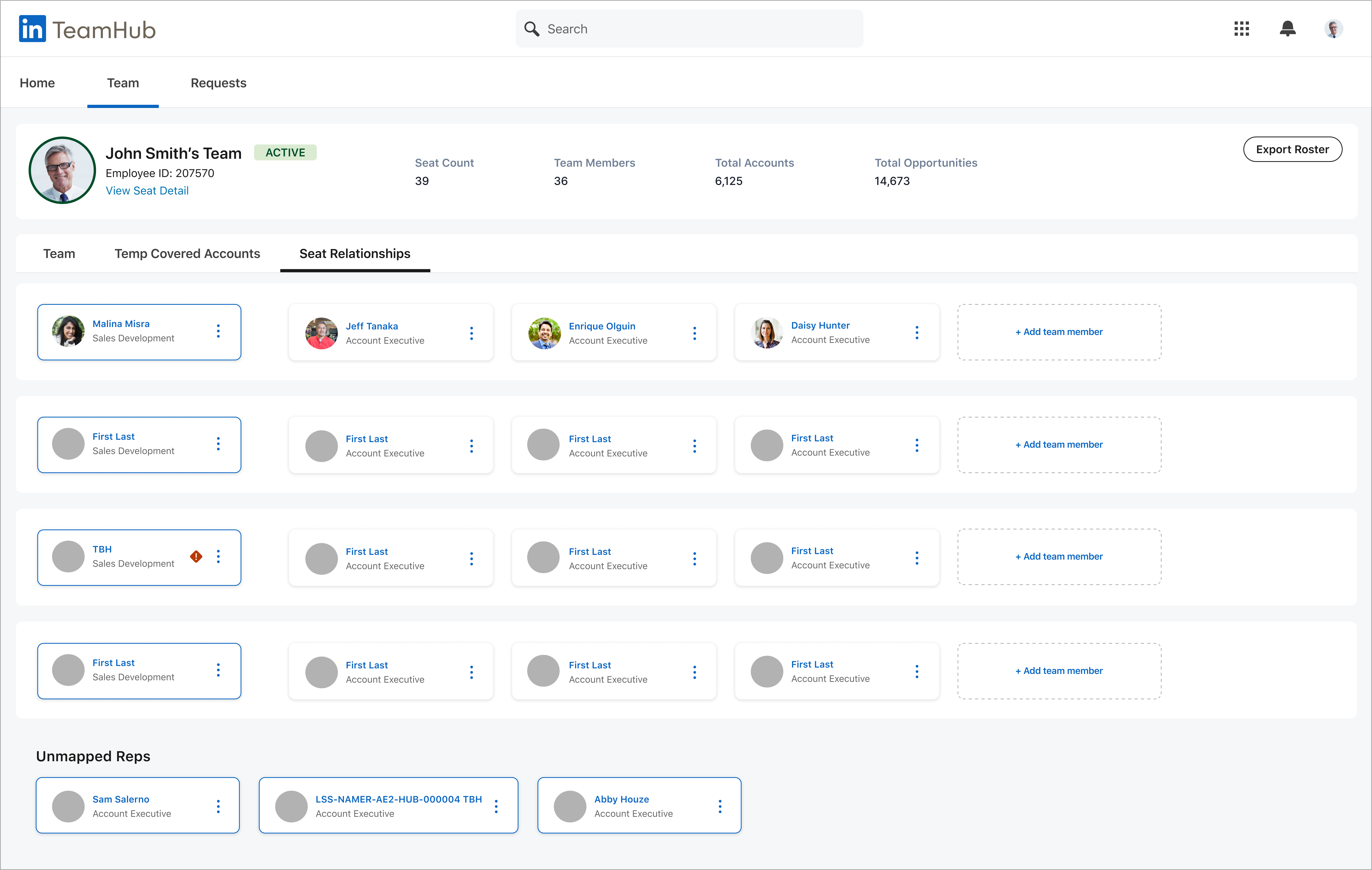Focus the Search input field
This screenshot has width=1372, height=870.
[x=689, y=29]
